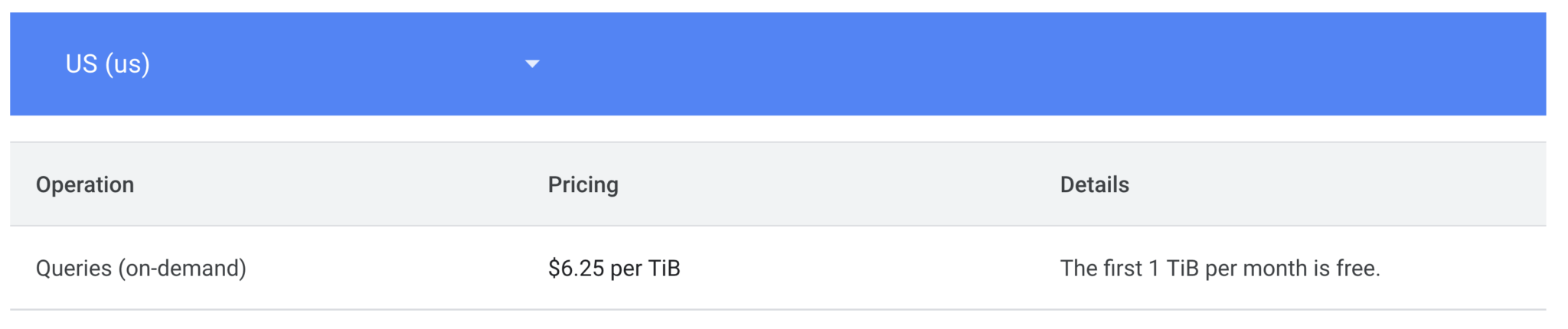The height and width of the screenshot is (329, 1568).
Task: Click the "(on-demand)" text in Operation column
Action: [182, 269]
